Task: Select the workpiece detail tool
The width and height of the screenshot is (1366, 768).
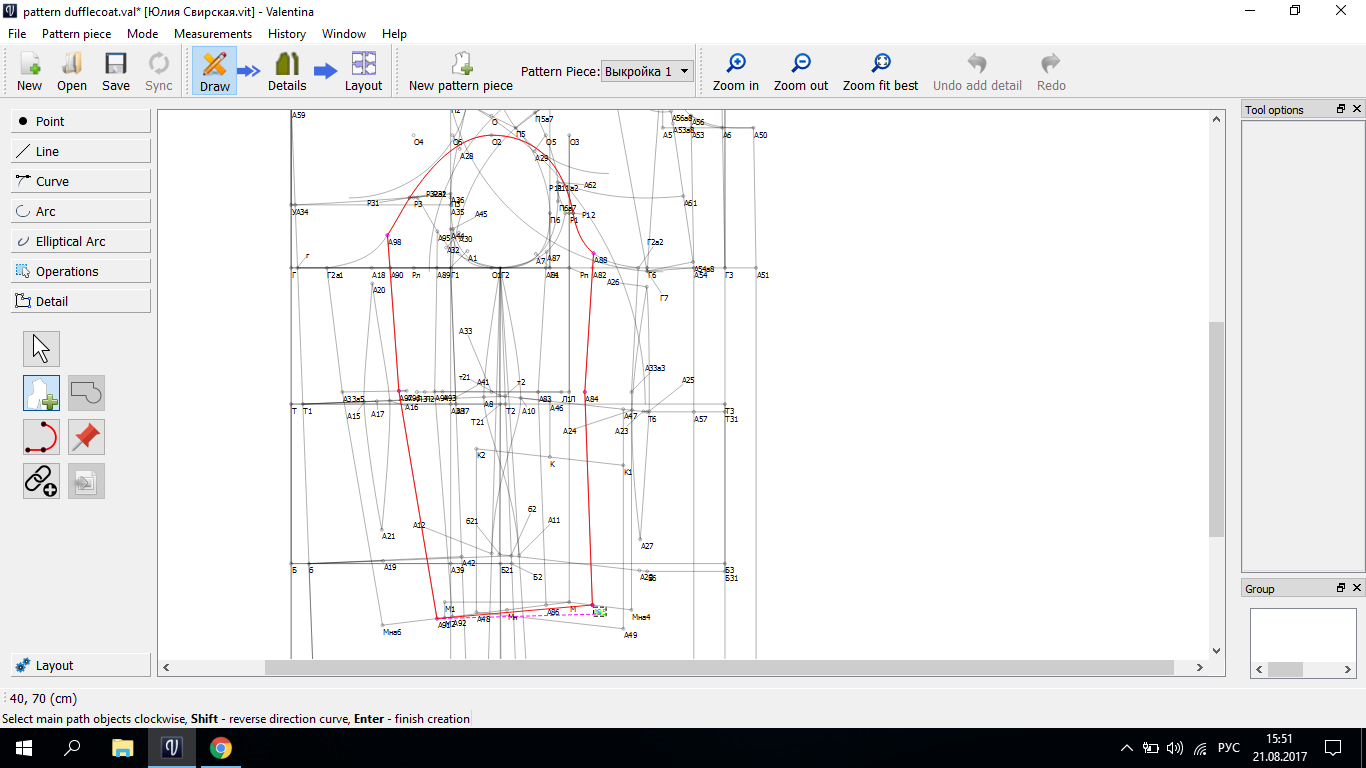Action: (41, 393)
